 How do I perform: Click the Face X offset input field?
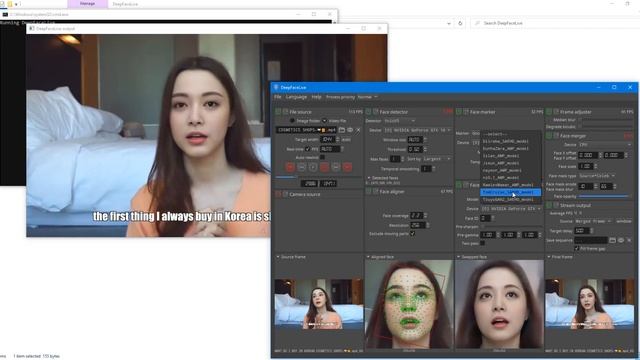pos(588,155)
